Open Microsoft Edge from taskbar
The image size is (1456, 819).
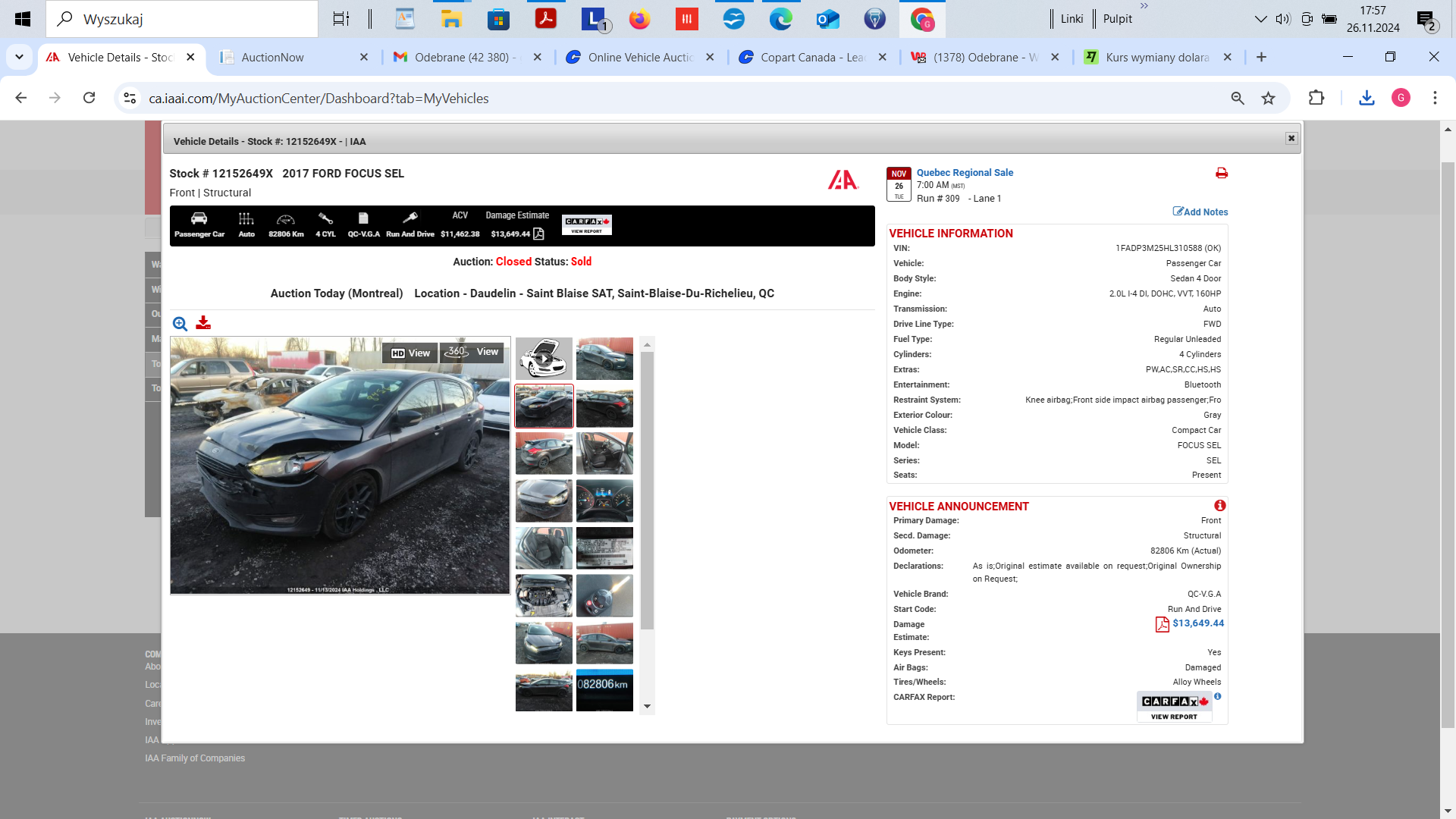(x=780, y=19)
